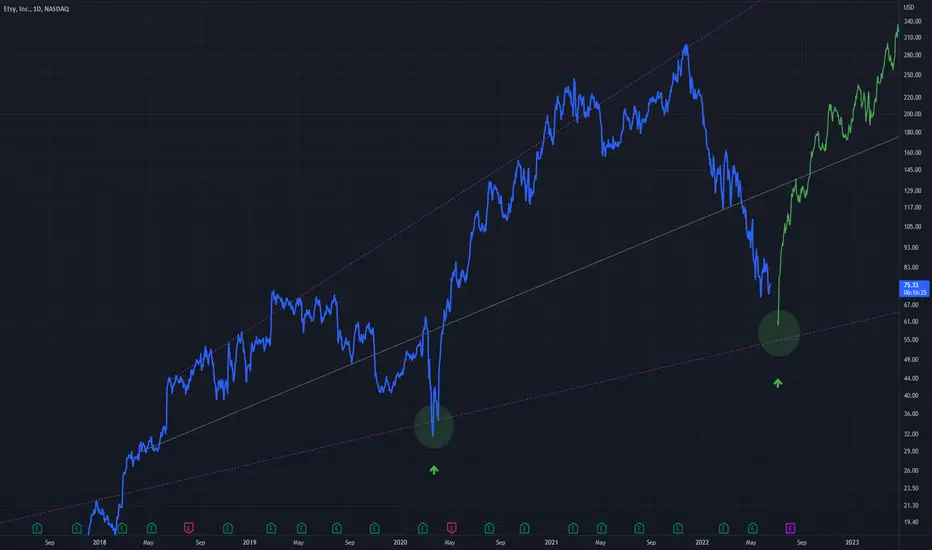This screenshot has width=932, height=550.
Task: Click the May 2022 green earnings marker
Action: pos(752,528)
